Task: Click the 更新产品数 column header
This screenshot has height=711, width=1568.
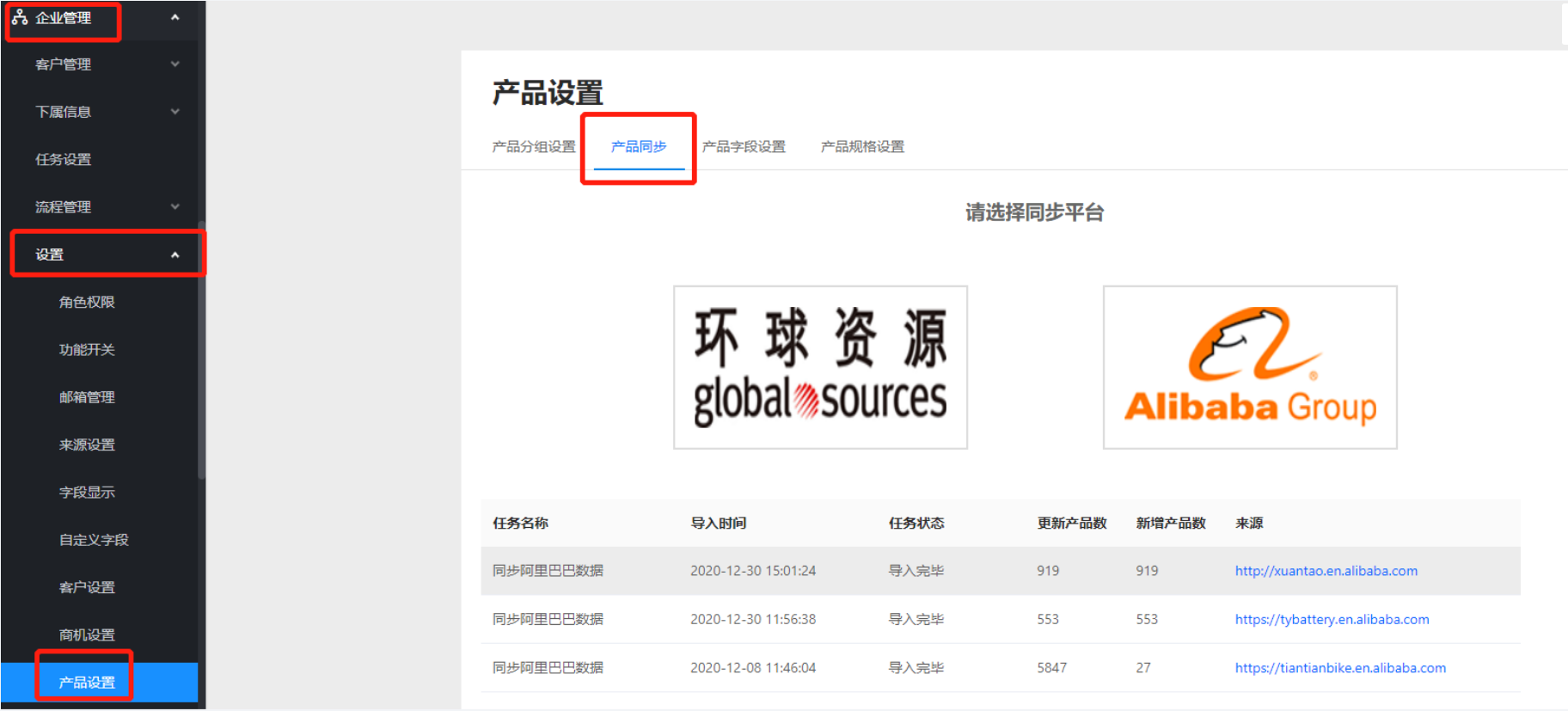Action: coord(1072,523)
